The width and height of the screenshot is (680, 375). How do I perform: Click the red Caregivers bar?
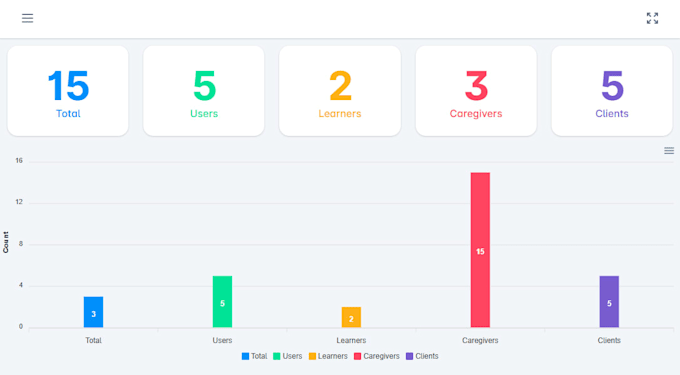[x=480, y=250]
